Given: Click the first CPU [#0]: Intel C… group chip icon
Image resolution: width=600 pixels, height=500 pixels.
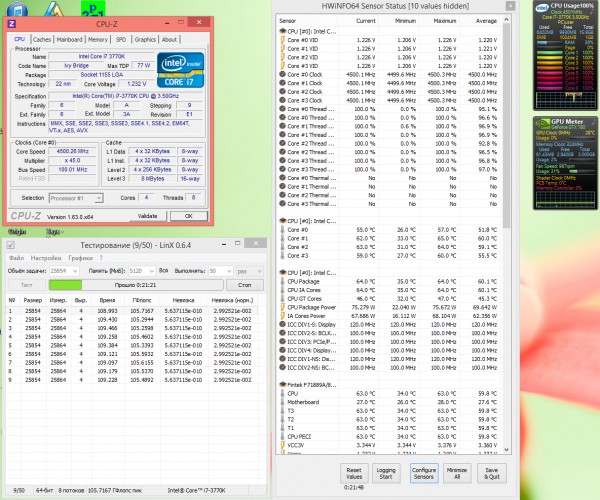Looking at the screenshot, I should point(283,31).
